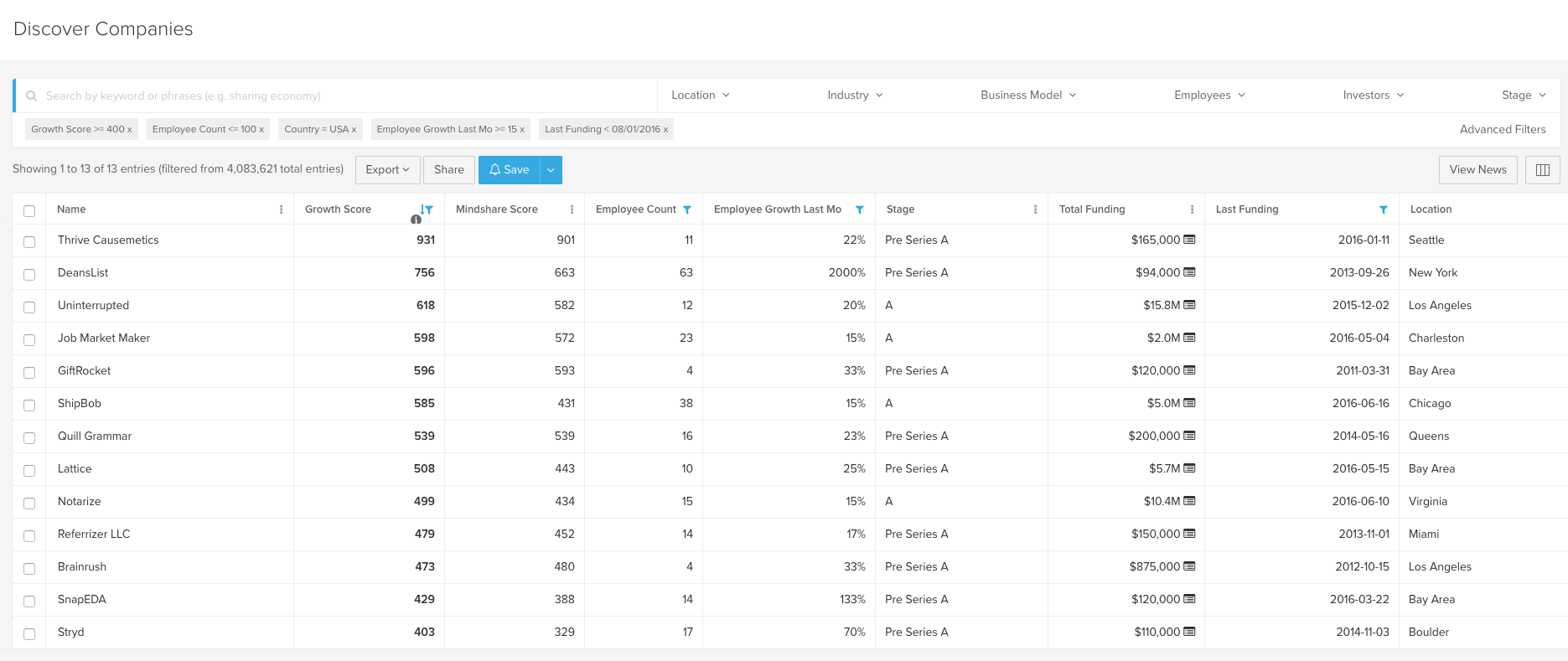Viewport: 1568px width, 661px height.
Task: Check the Stryd row checkbox
Action: pos(29,633)
